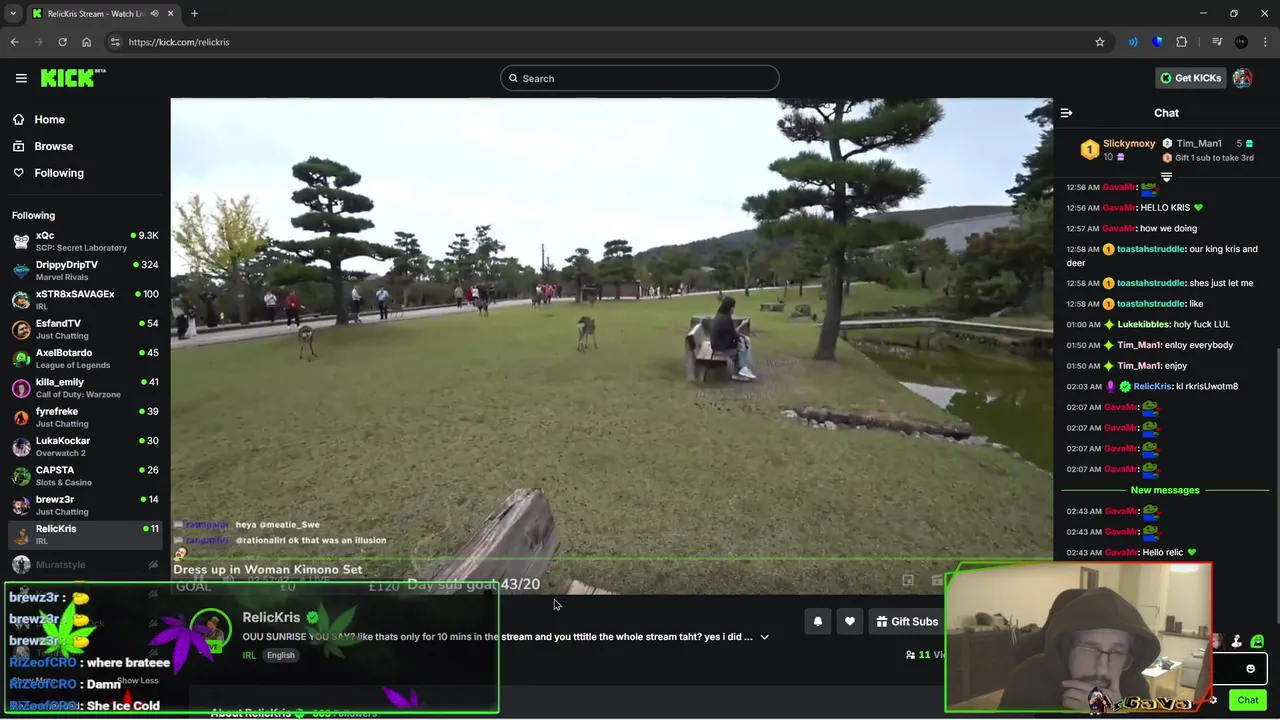The width and height of the screenshot is (1280, 720).
Task: Open the Chrome three-dot menu
Action: pos(1264,42)
